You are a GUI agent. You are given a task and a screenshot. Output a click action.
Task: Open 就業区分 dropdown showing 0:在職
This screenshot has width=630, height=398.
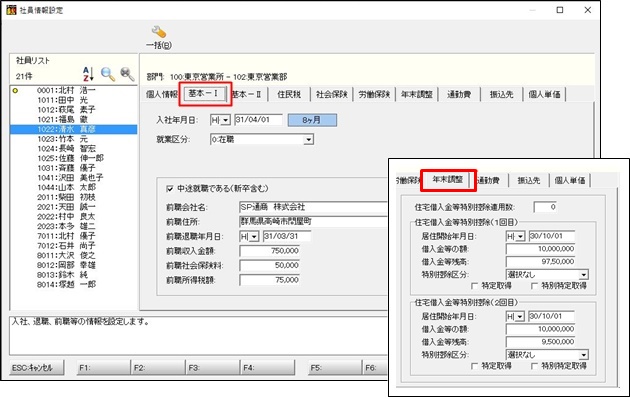point(308,140)
